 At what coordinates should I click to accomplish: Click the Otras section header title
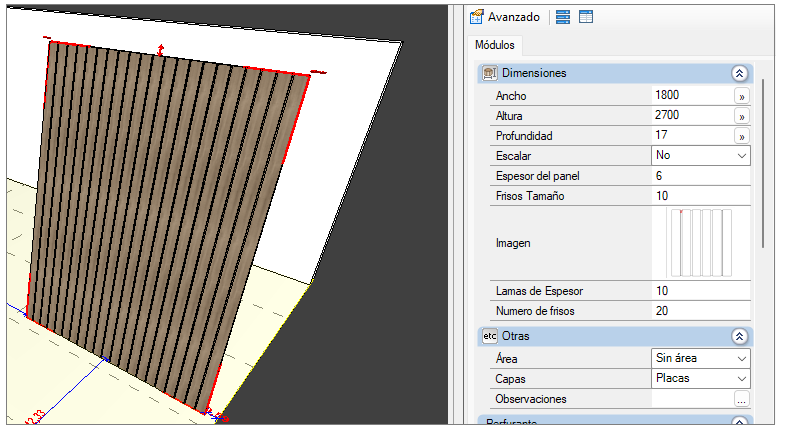pyautogui.click(x=516, y=336)
